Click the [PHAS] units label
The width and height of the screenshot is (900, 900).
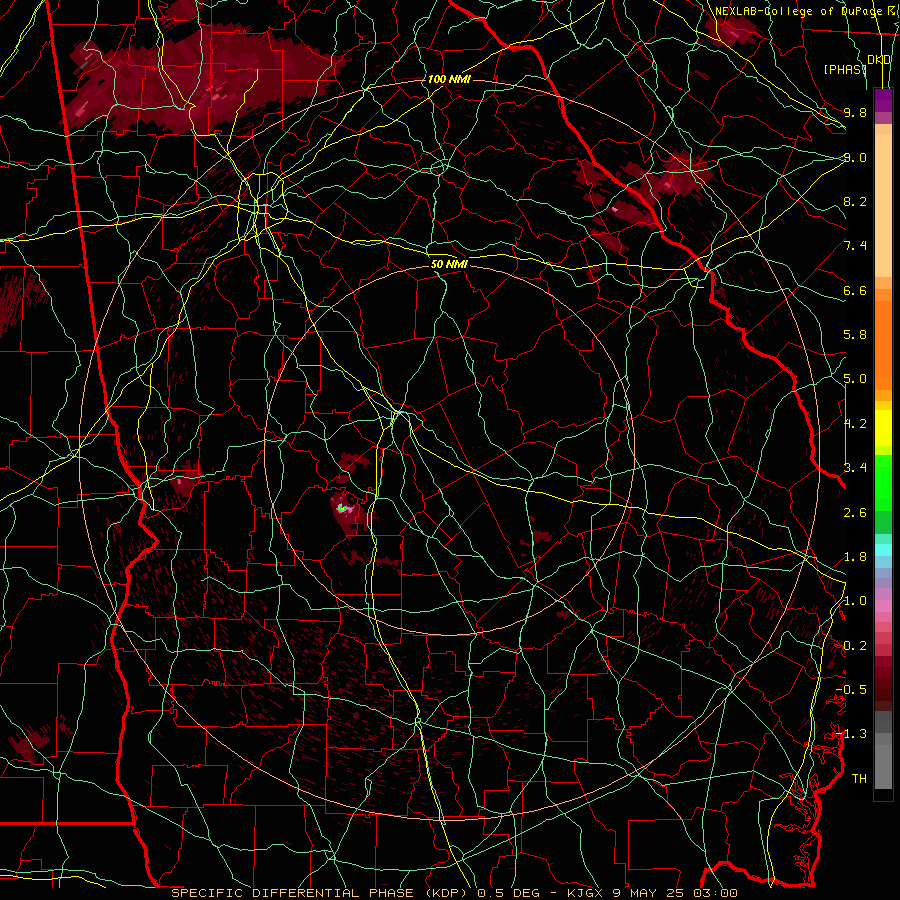coord(845,69)
